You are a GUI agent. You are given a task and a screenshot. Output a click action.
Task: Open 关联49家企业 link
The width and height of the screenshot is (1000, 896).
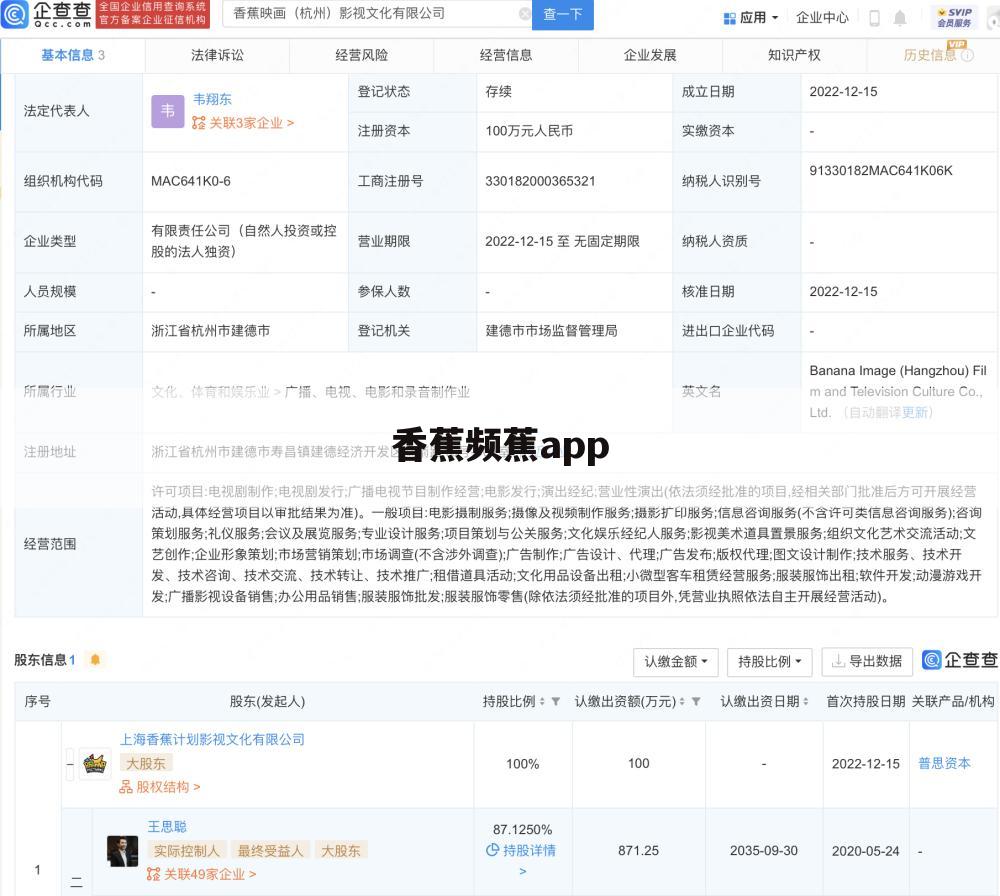tap(202, 874)
